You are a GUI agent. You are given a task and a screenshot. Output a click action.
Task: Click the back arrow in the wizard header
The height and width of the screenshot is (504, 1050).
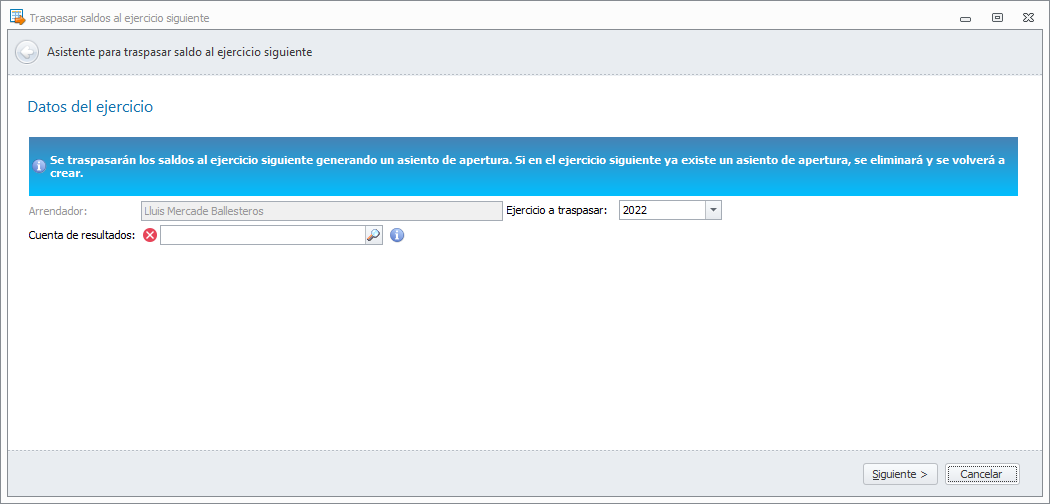(27, 52)
